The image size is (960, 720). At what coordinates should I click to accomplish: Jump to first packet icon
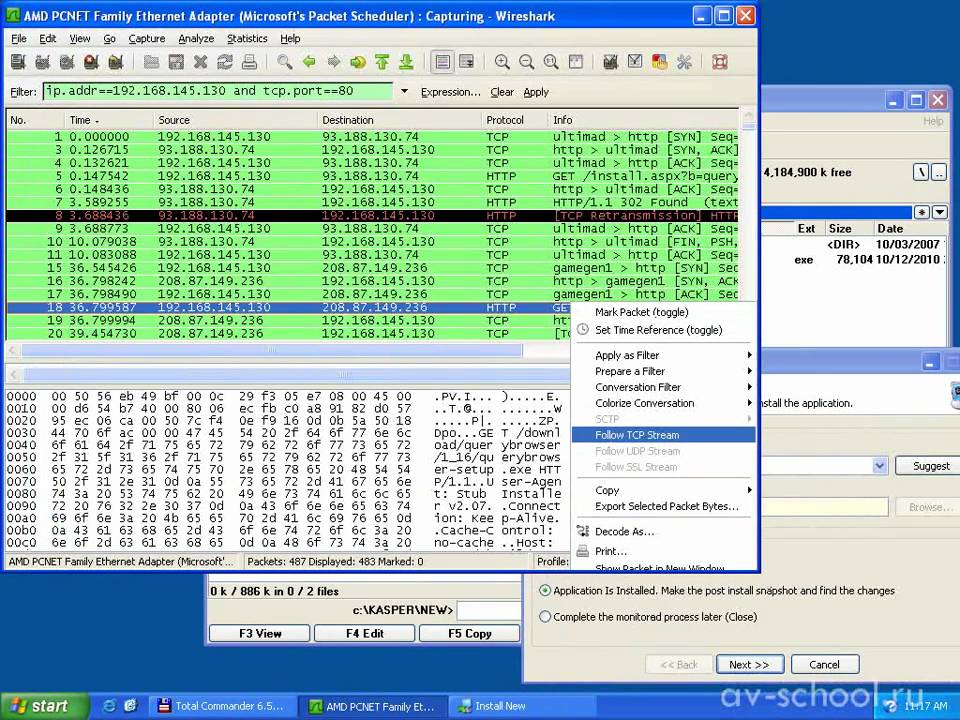click(x=382, y=62)
